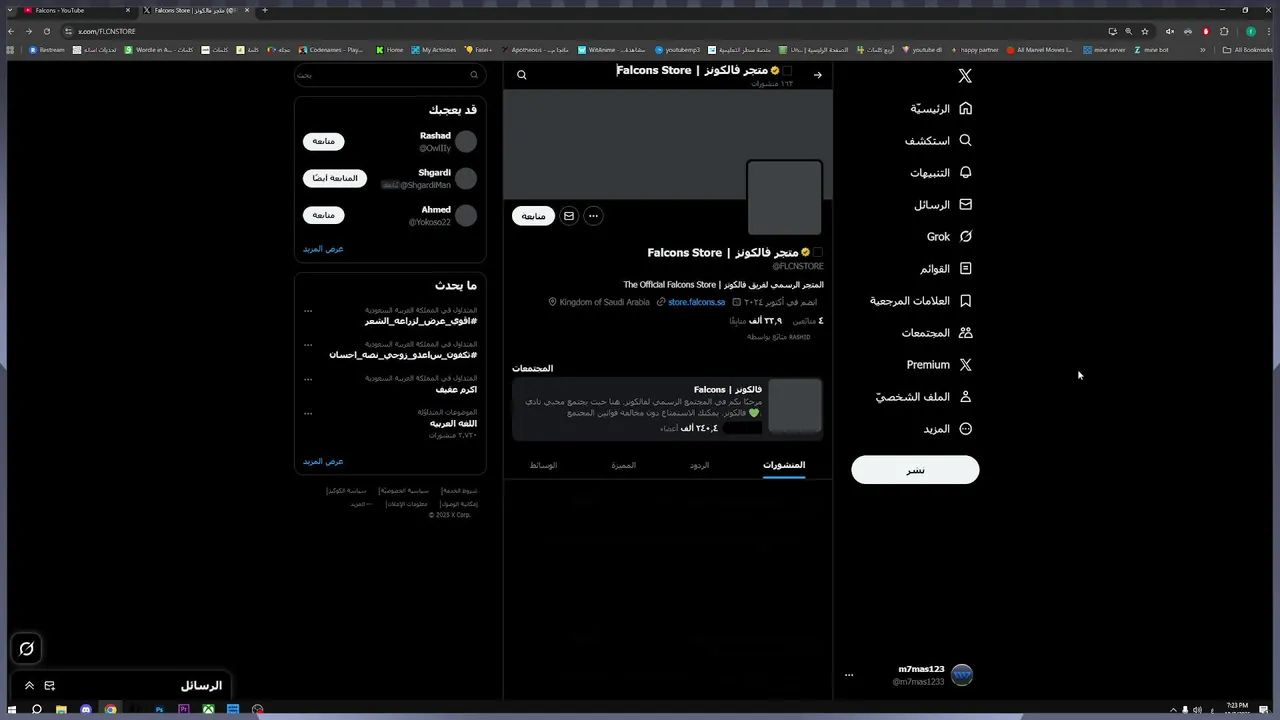Open the All Marvel Movies bookmark
The image size is (1280, 720).
(x=1040, y=49)
